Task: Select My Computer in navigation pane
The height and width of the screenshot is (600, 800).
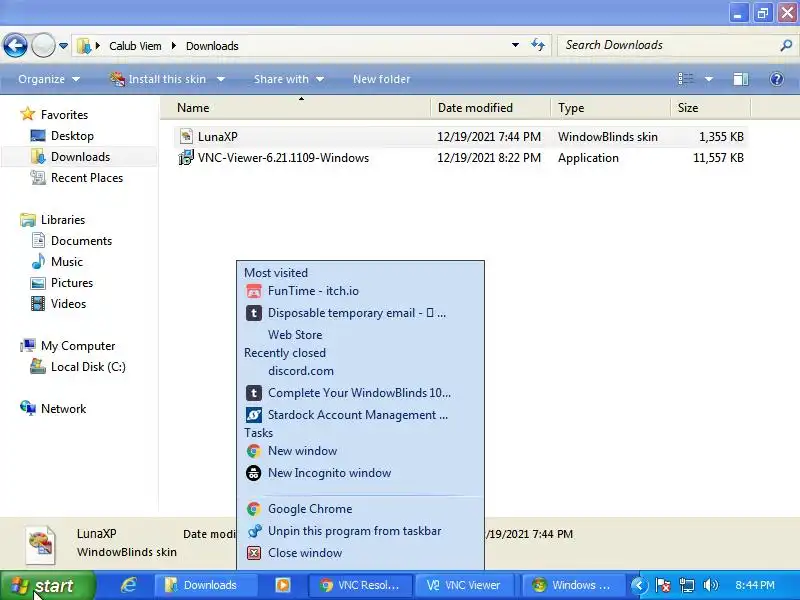Action: point(78,345)
